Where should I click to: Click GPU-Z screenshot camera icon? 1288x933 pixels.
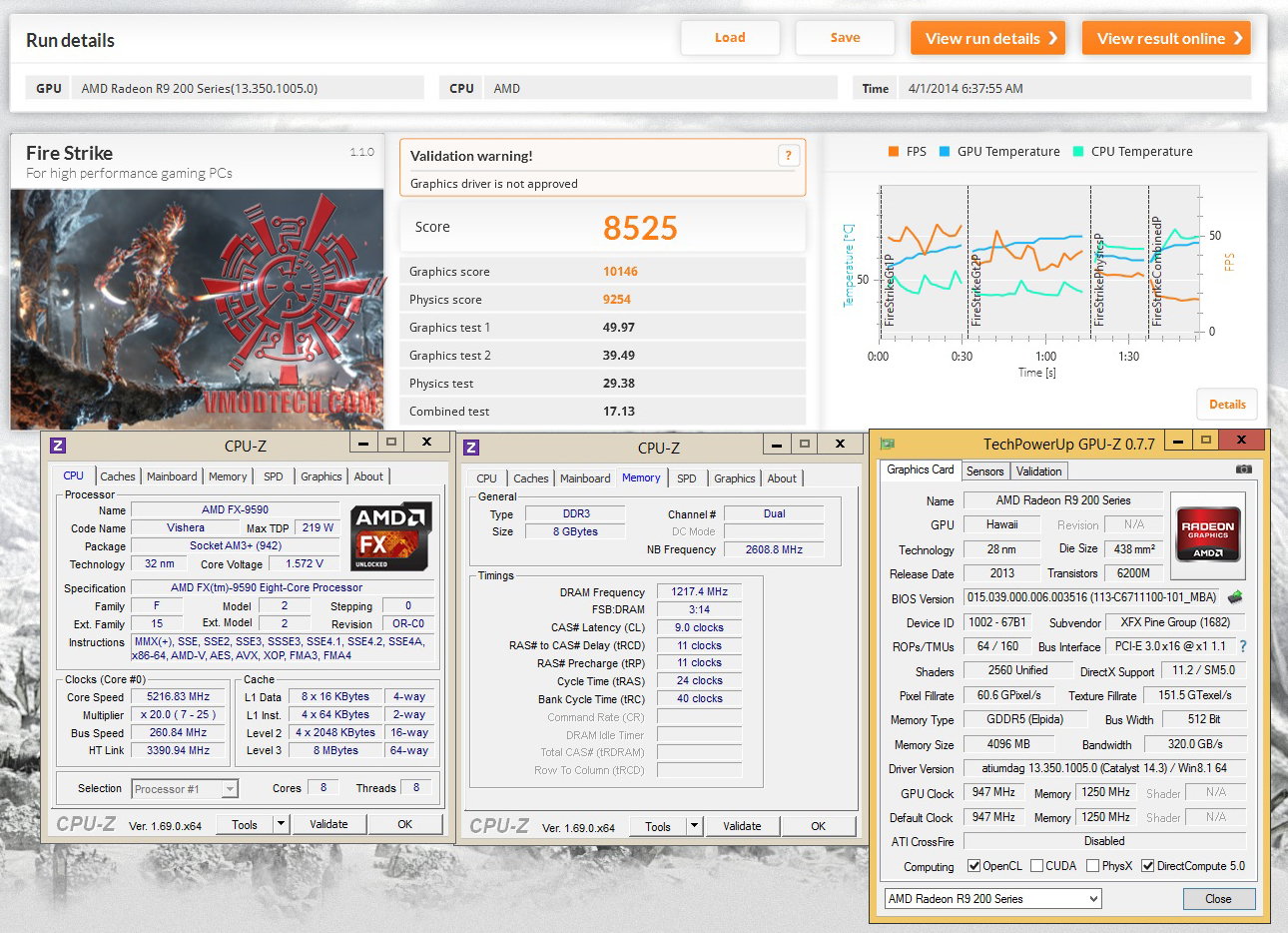click(x=1243, y=468)
